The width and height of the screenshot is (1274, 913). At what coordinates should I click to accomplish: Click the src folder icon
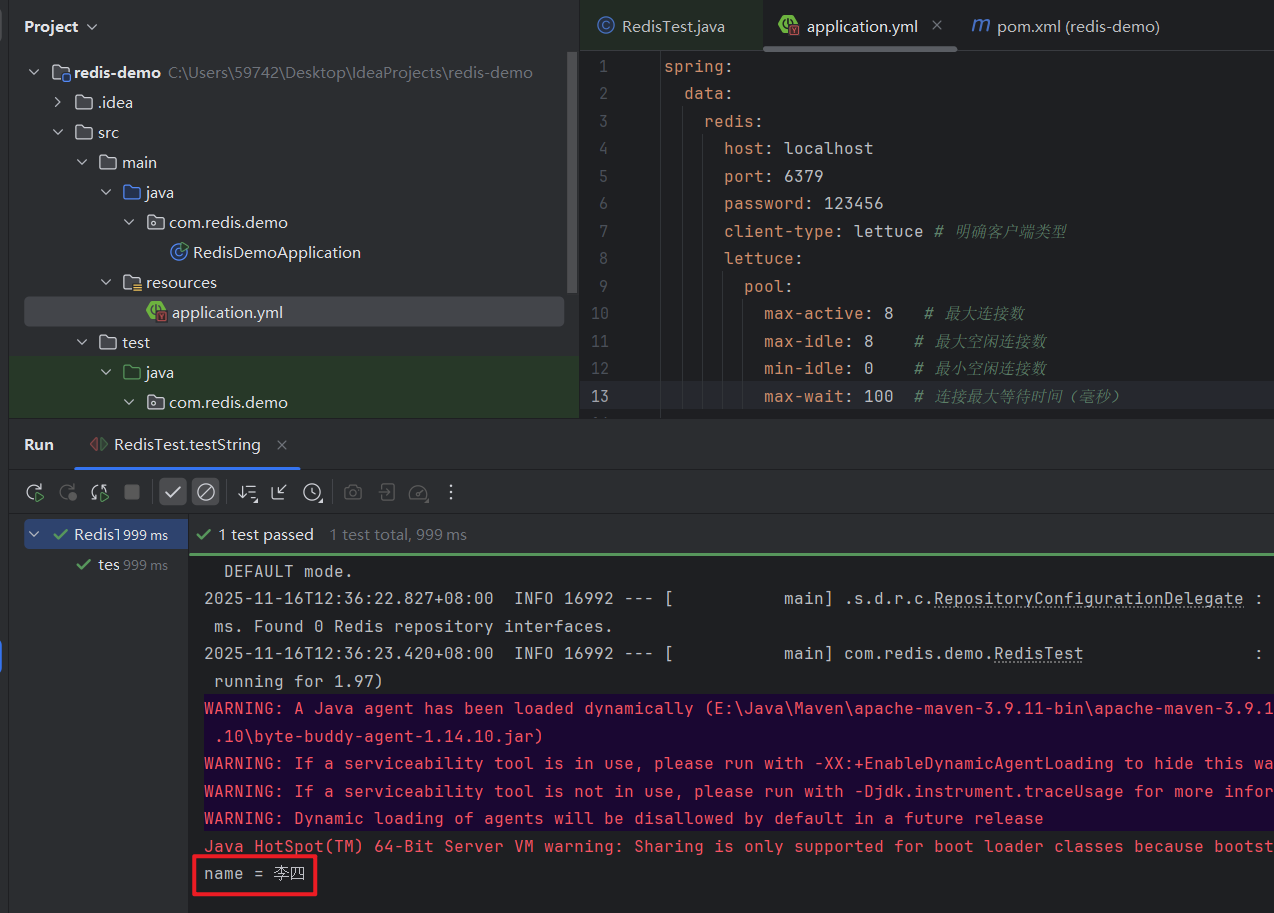(x=84, y=133)
